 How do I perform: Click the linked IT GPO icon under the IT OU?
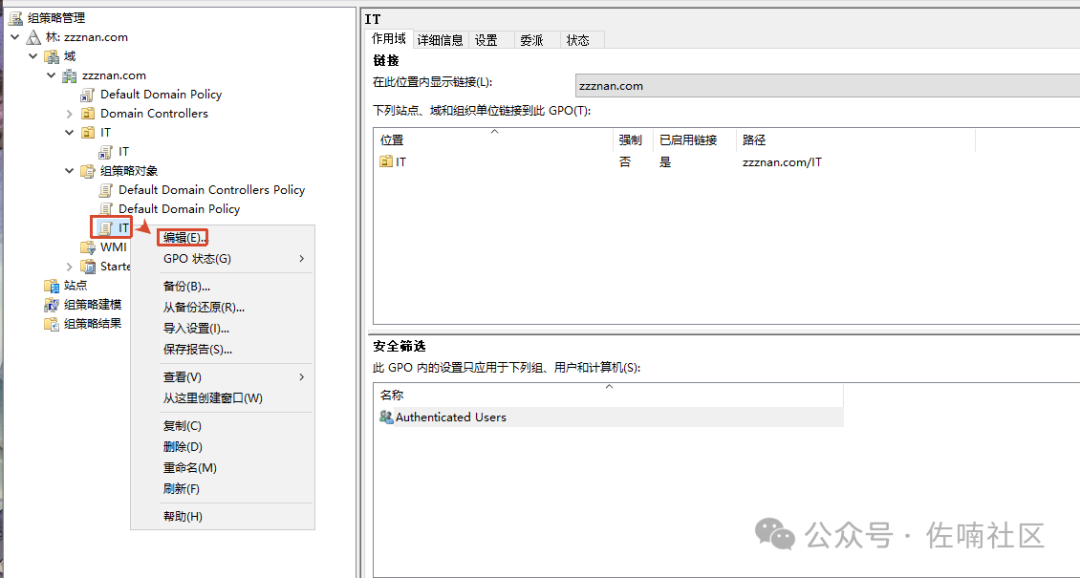105,152
